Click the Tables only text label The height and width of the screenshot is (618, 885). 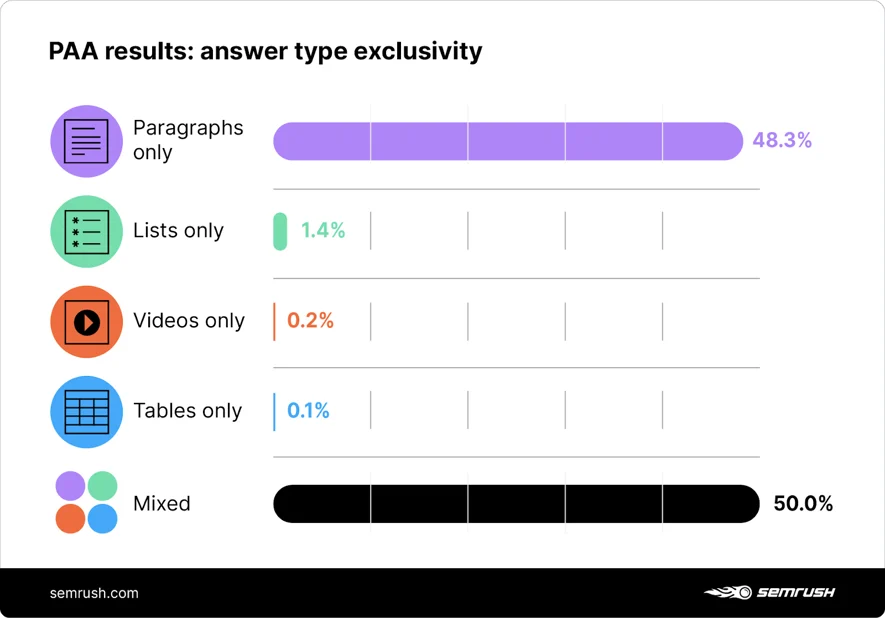click(x=187, y=411)
